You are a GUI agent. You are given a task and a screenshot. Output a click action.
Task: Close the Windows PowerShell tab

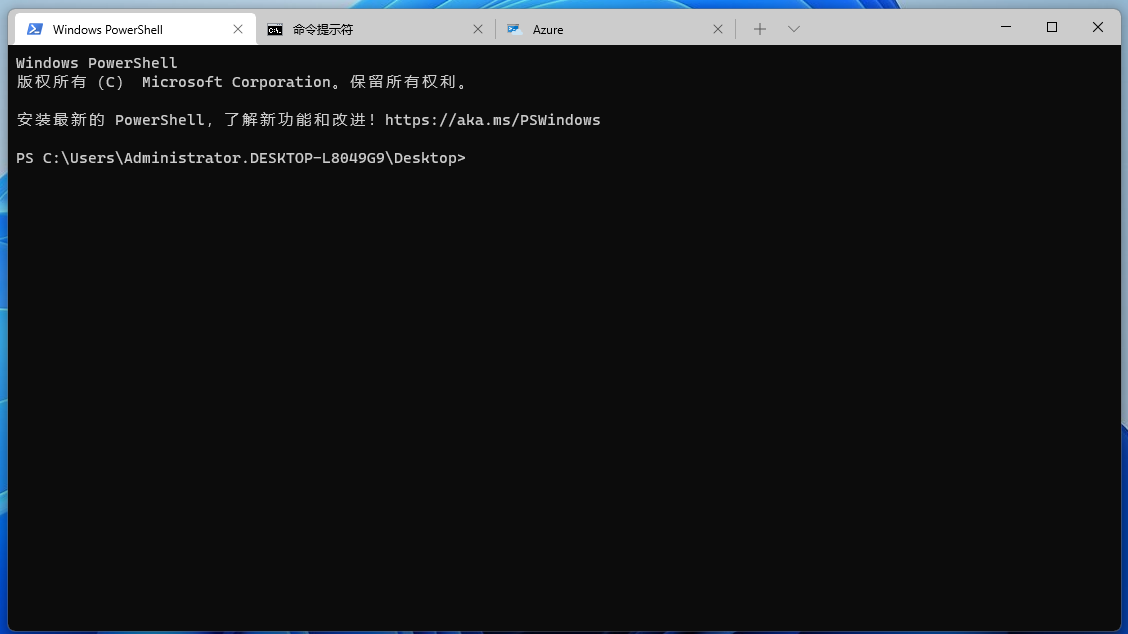click(238, 29)
